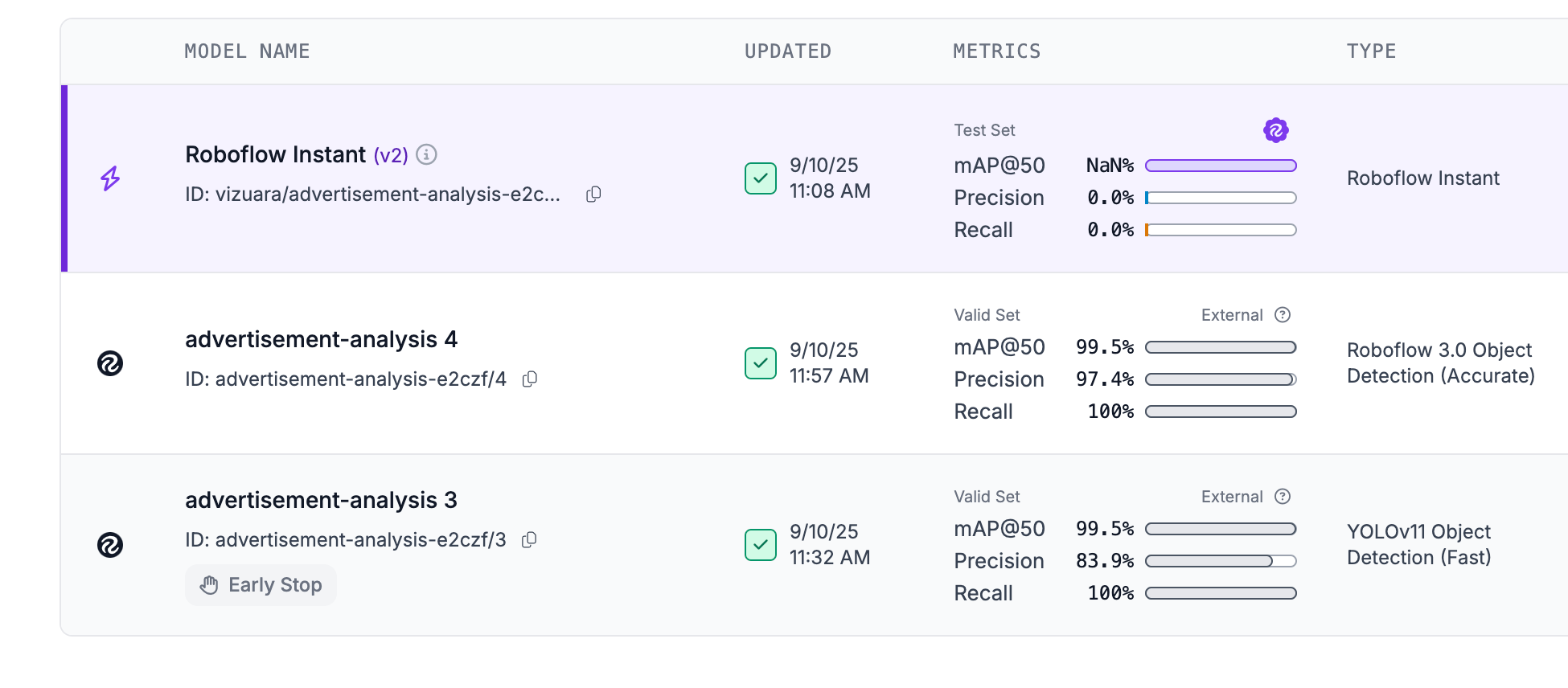Viewport: 1568px width, 688px height.
Task: Click the Recall bar showing 0.0%
Action: click(1221, 230)
